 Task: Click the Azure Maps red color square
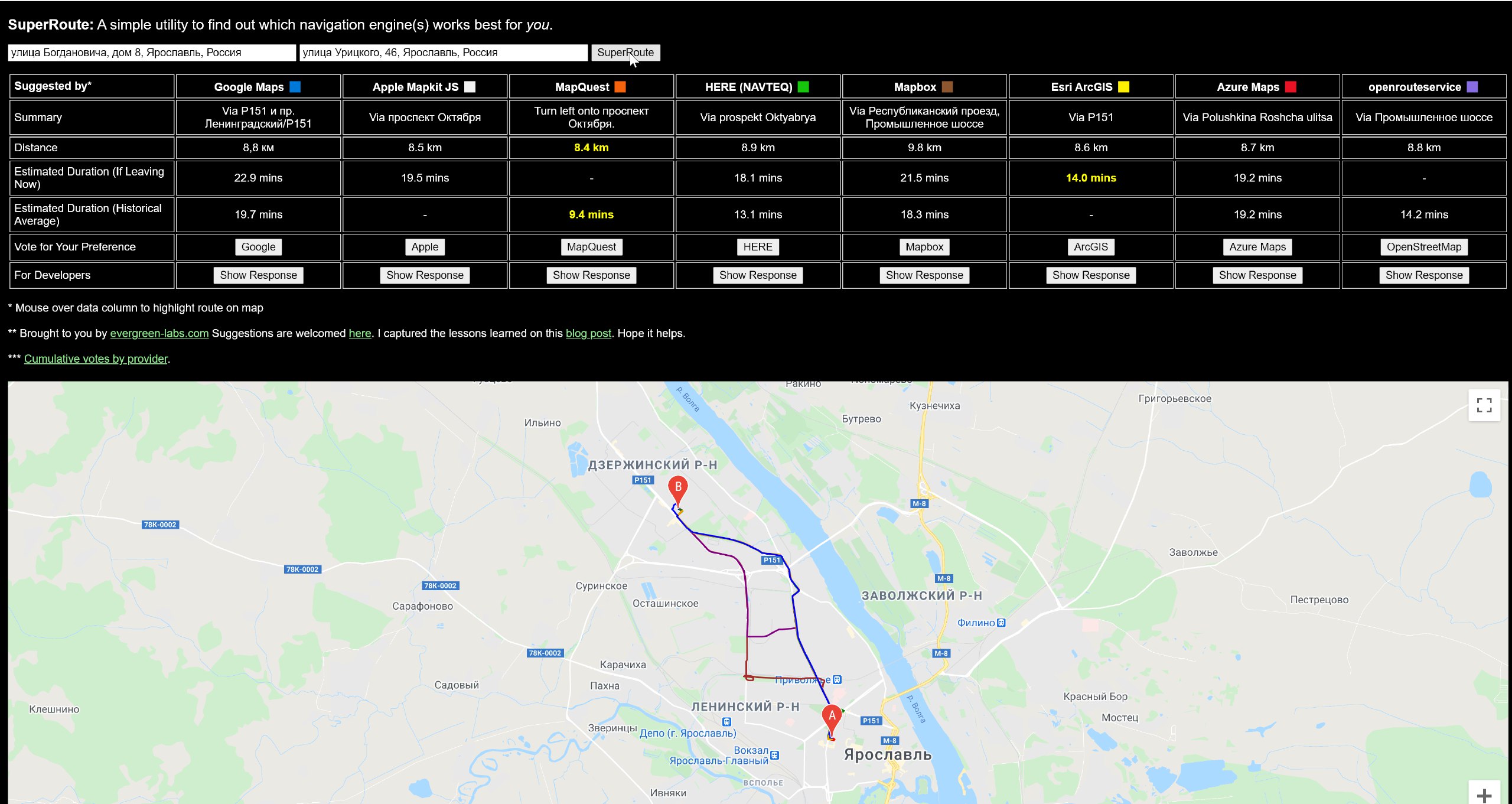click(1291, 87)
